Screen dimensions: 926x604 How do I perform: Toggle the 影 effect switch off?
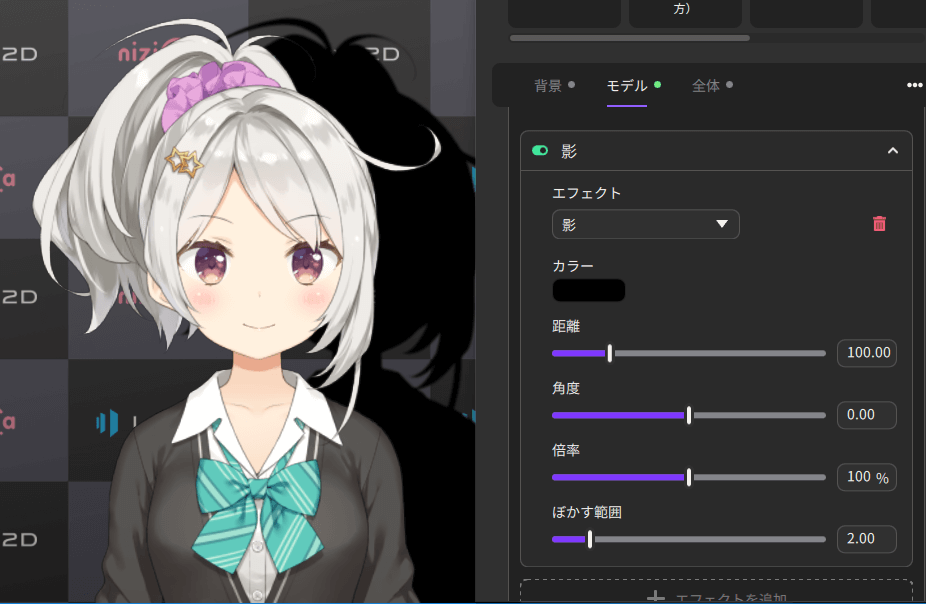pos(541,151)
